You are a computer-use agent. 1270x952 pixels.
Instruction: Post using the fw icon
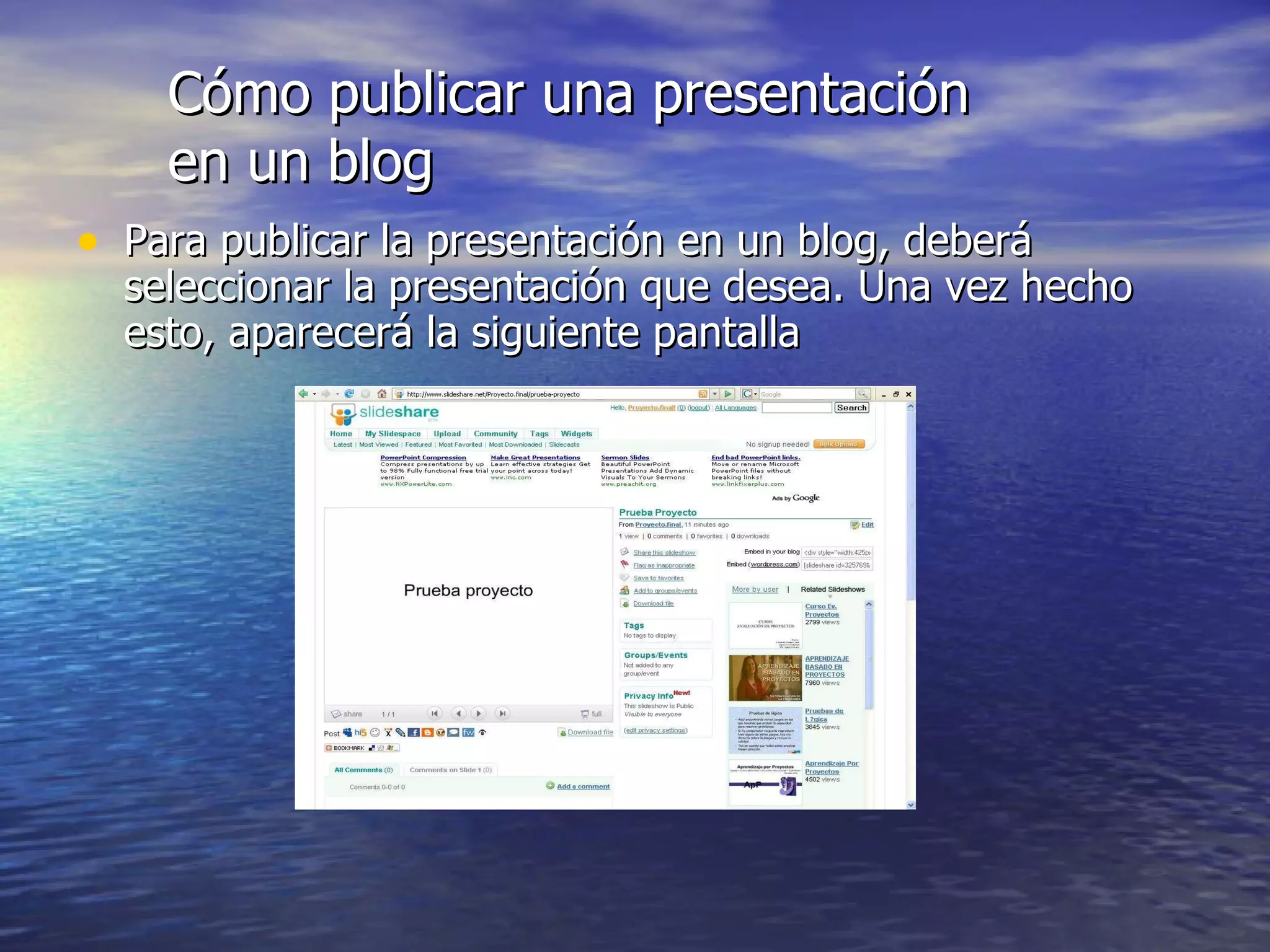(468, 733)
